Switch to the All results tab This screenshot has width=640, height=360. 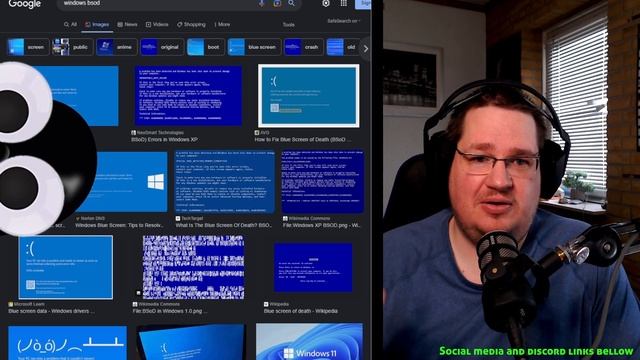point(70,24)
